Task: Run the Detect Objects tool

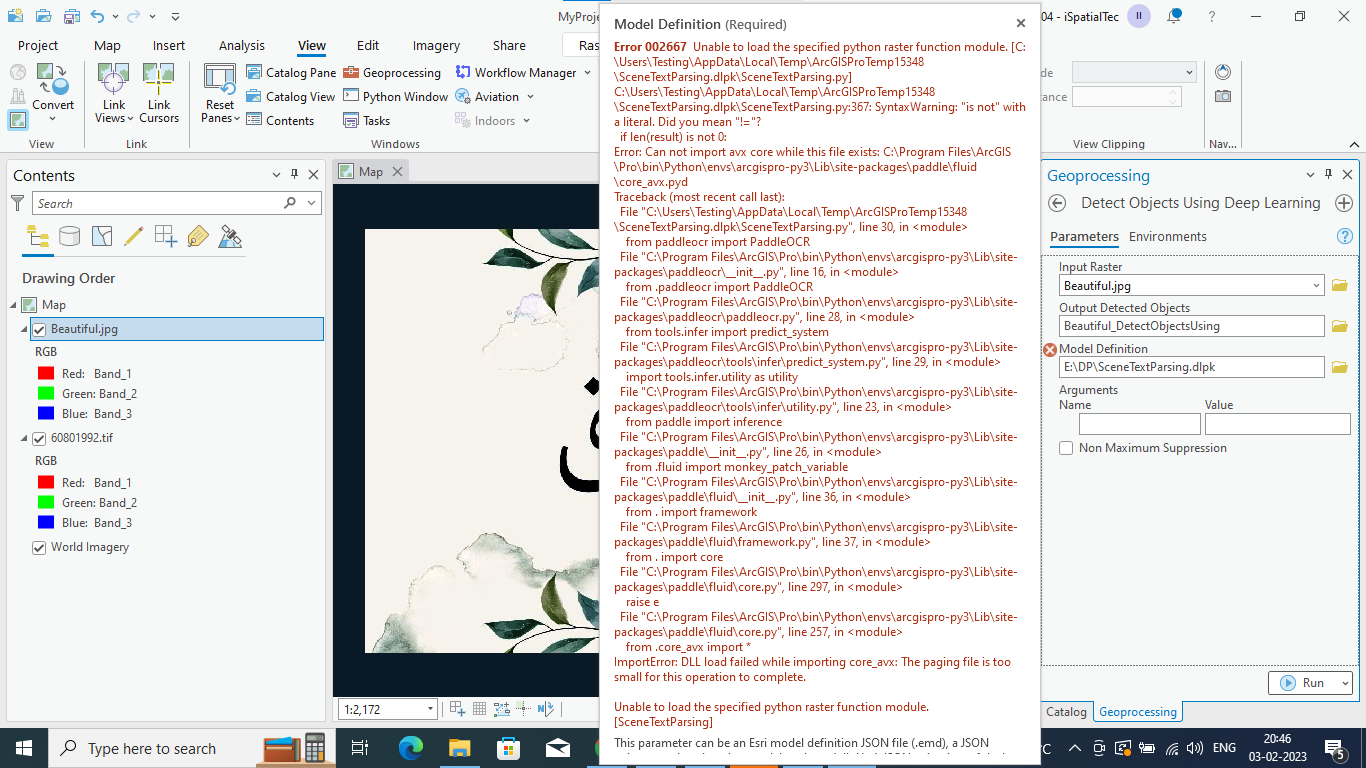Action: pyautogui.click(x=1302, y=683)
